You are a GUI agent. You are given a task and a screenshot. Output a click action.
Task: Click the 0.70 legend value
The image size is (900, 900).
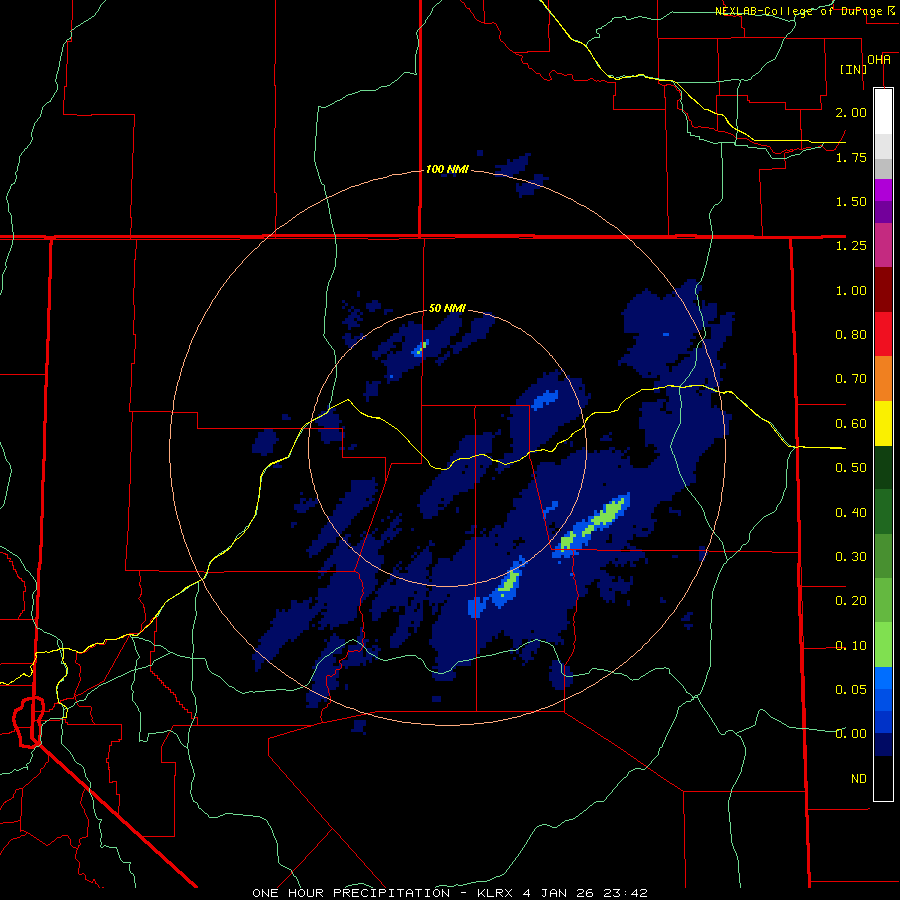[x=851, y=379]
